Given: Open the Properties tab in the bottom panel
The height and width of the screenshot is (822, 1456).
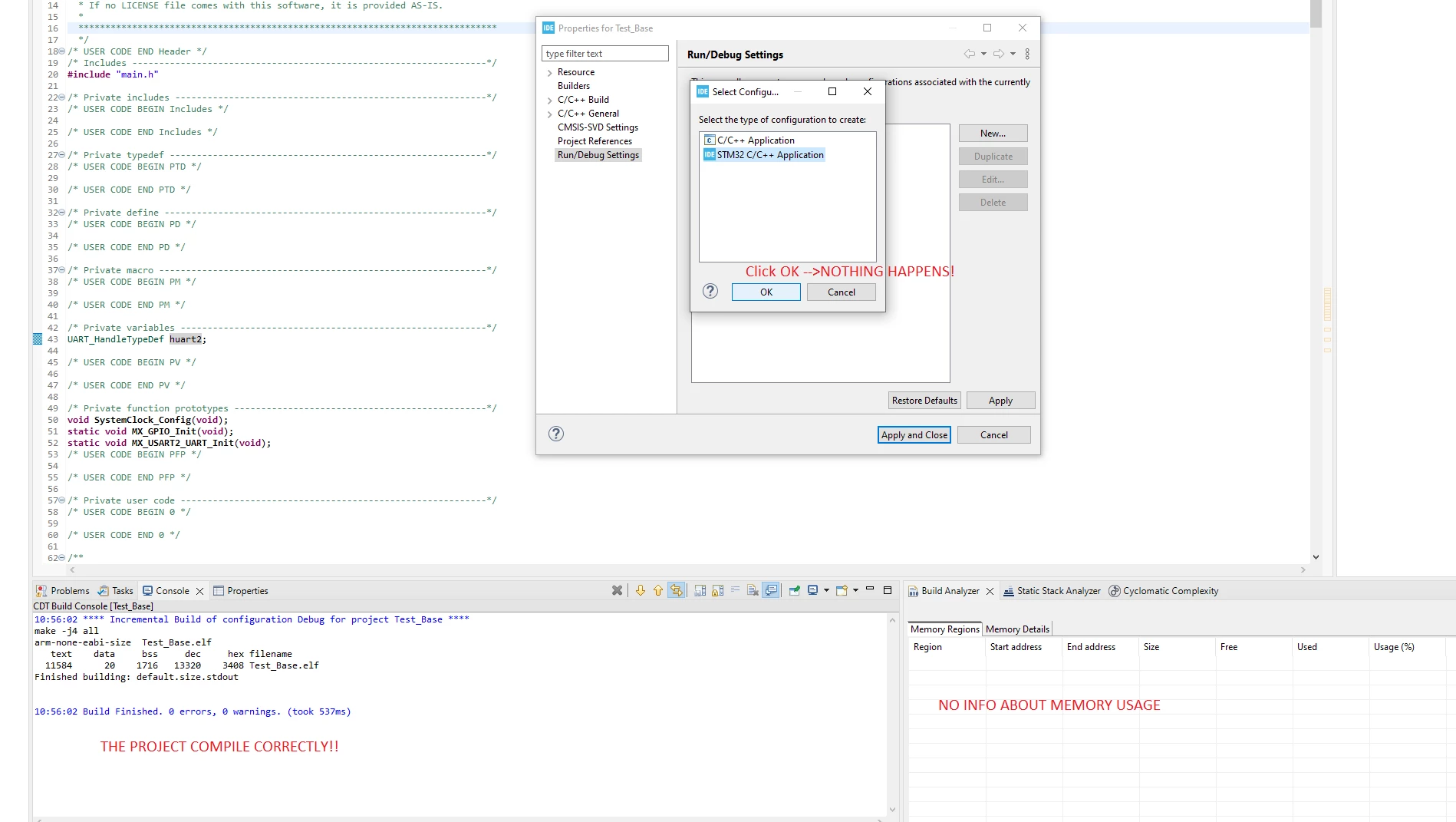Looking at the screenshot, I should point(241,591).
